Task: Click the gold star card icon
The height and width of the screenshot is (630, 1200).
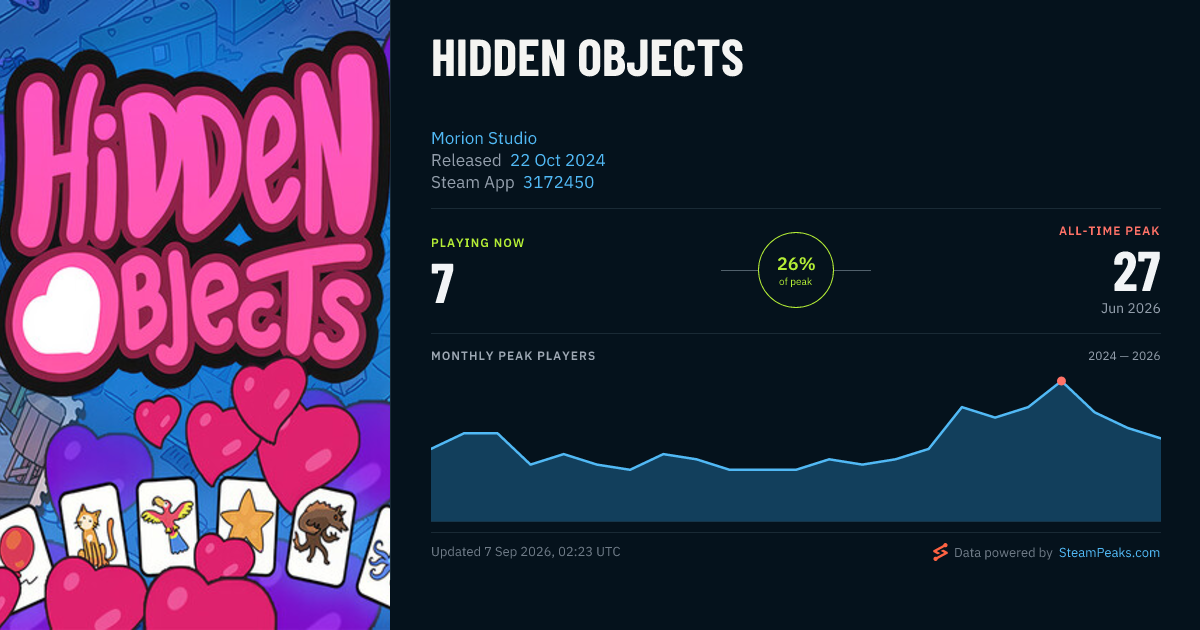Action: tap(245, 521)
